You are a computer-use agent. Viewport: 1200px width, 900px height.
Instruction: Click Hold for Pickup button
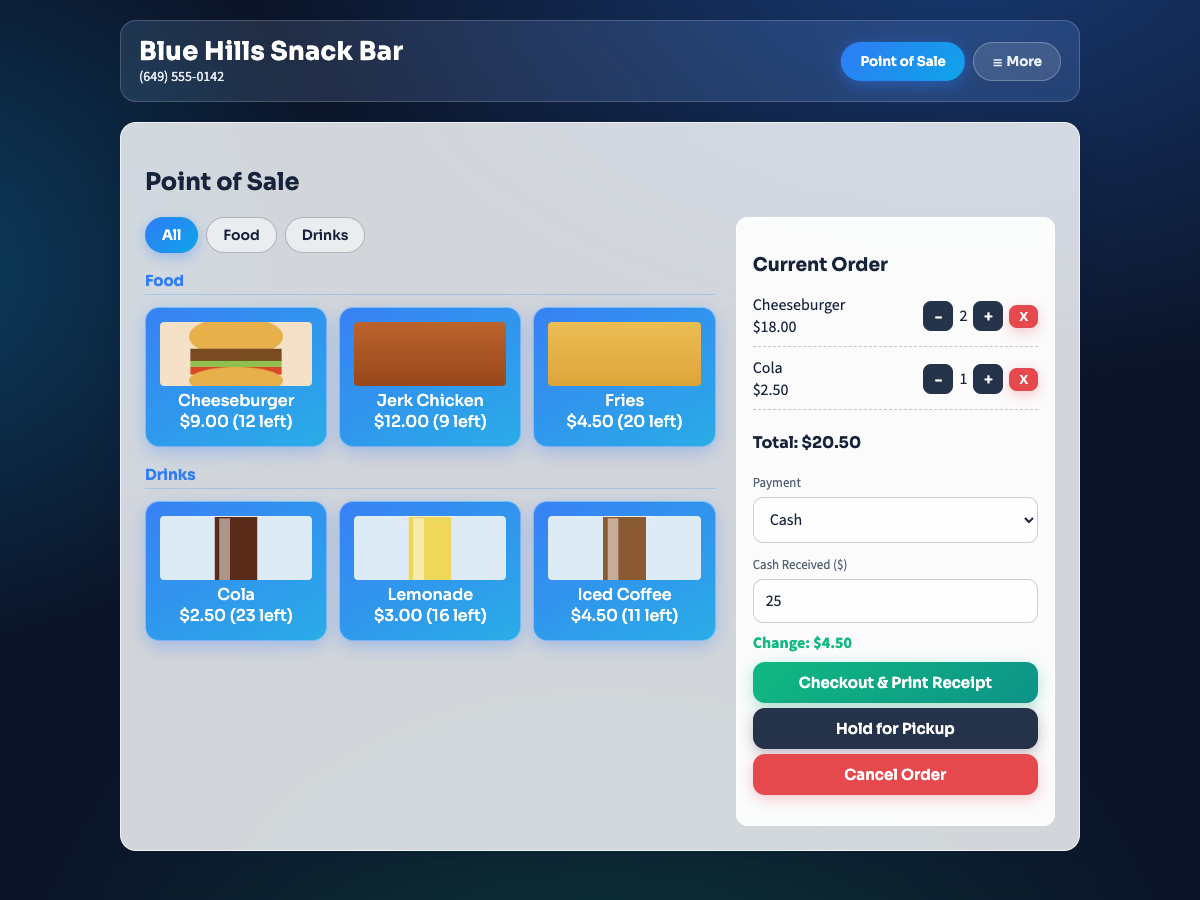point(895,729)
